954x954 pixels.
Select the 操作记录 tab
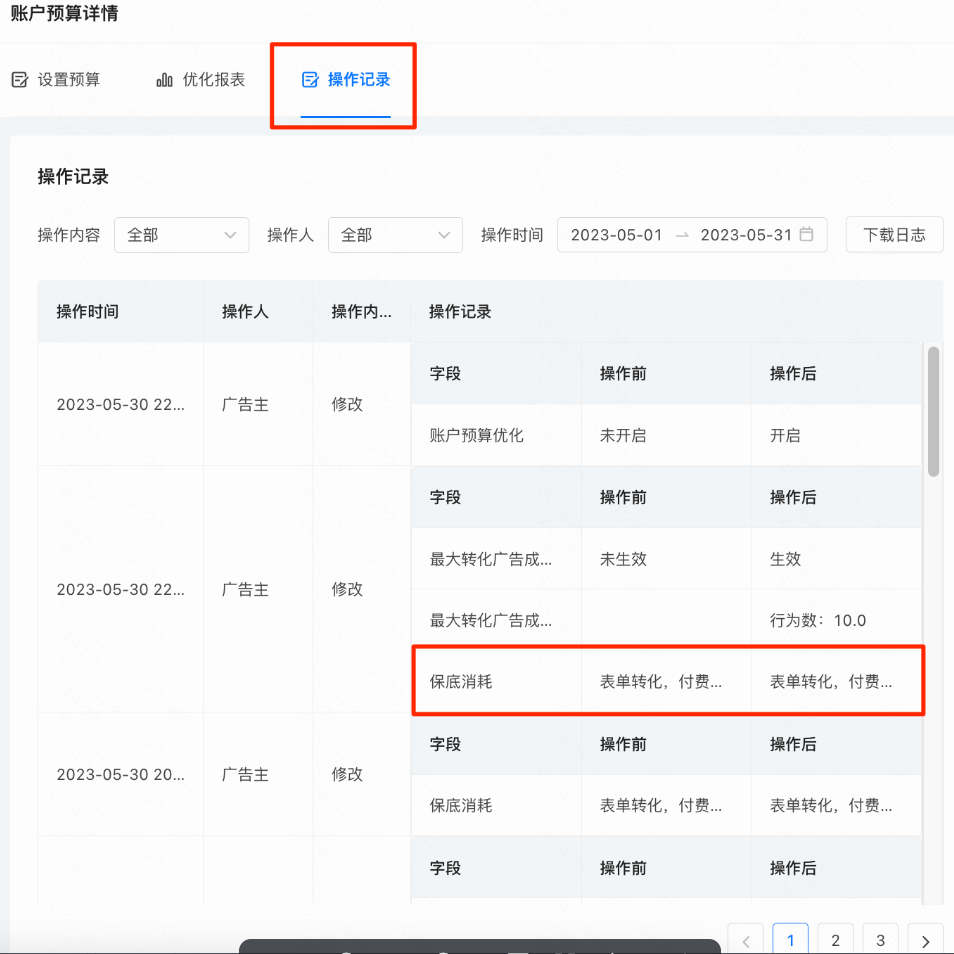[x=346, y=80]
